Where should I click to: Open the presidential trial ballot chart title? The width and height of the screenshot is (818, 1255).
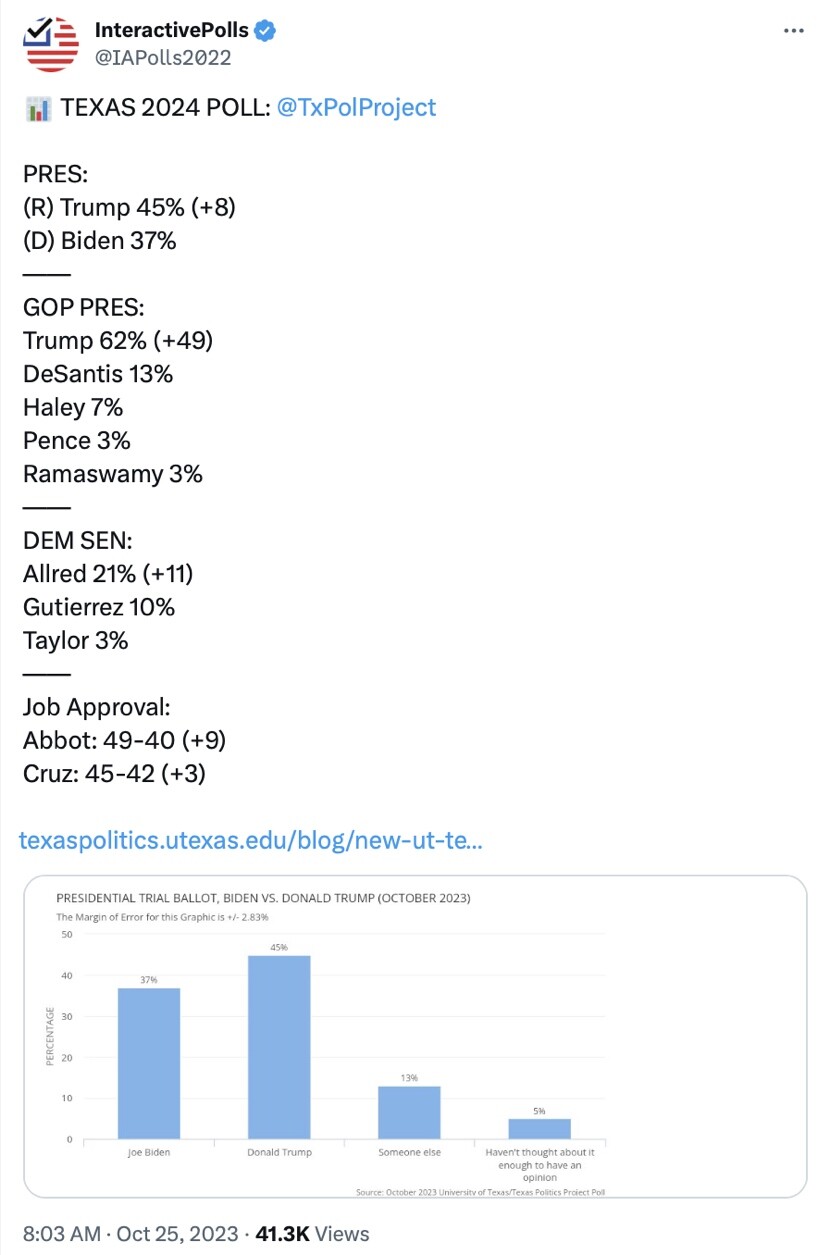coord(263,897)
